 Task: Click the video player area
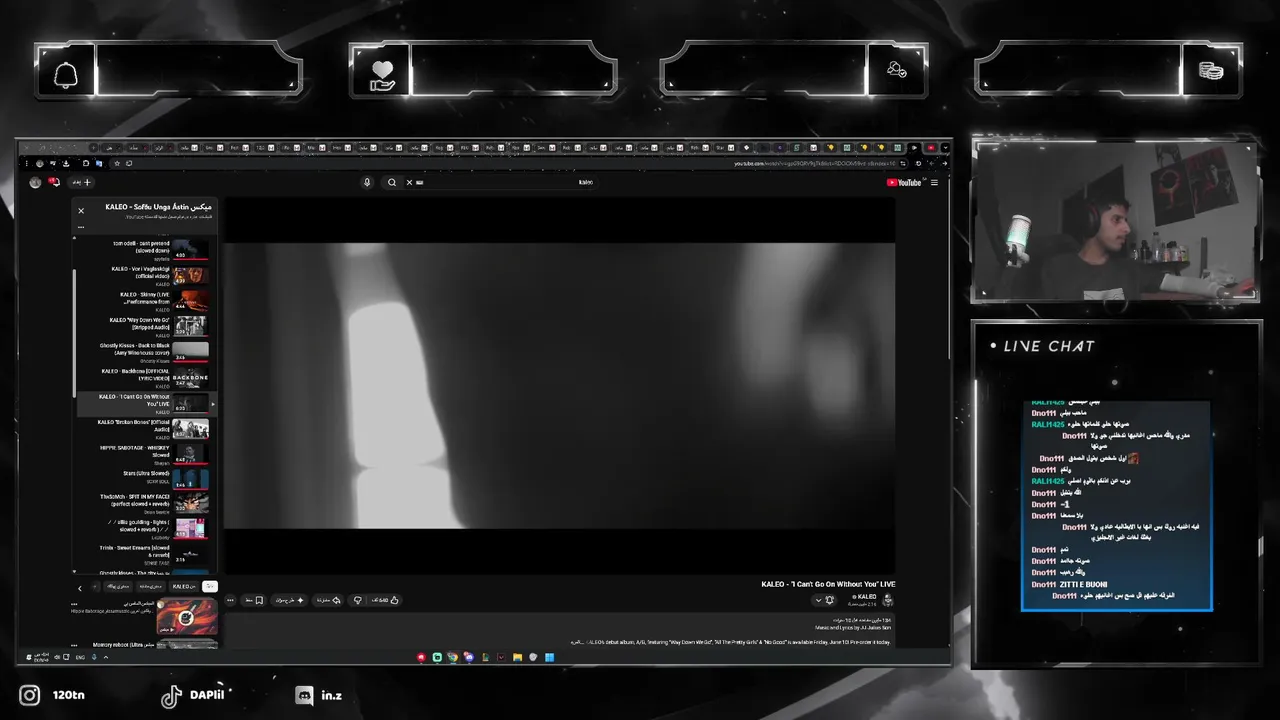tap(559, 385)
